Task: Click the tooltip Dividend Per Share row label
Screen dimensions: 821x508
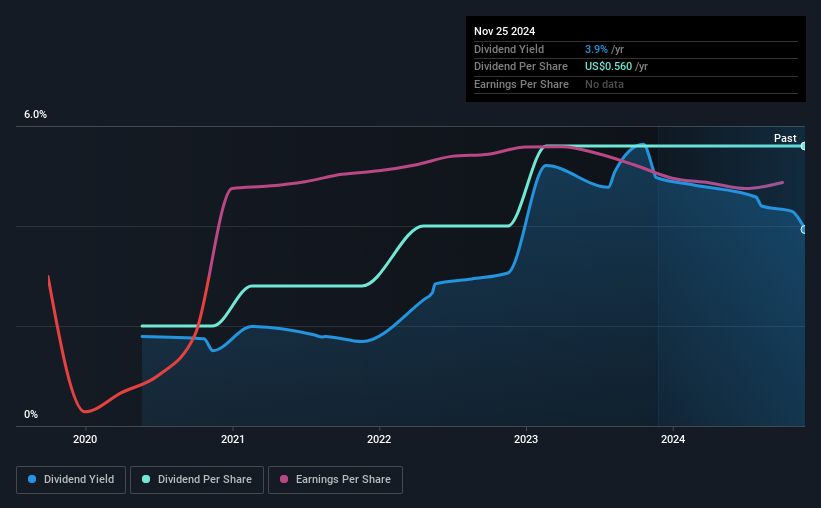Action: [x=520, y=67]
